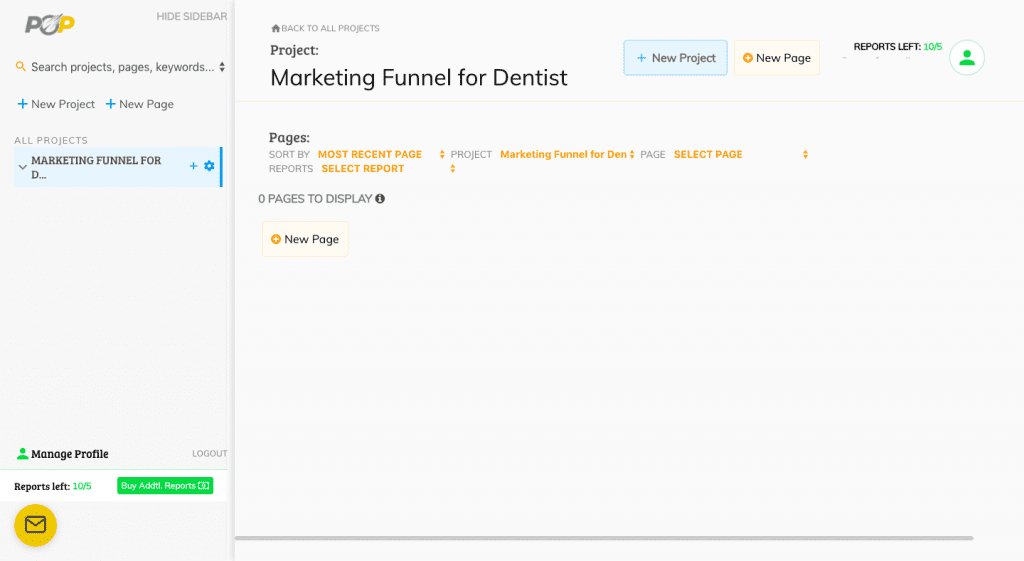
Task: Select the Marketing Funnel for D... project
Action: tap(96, 167)
